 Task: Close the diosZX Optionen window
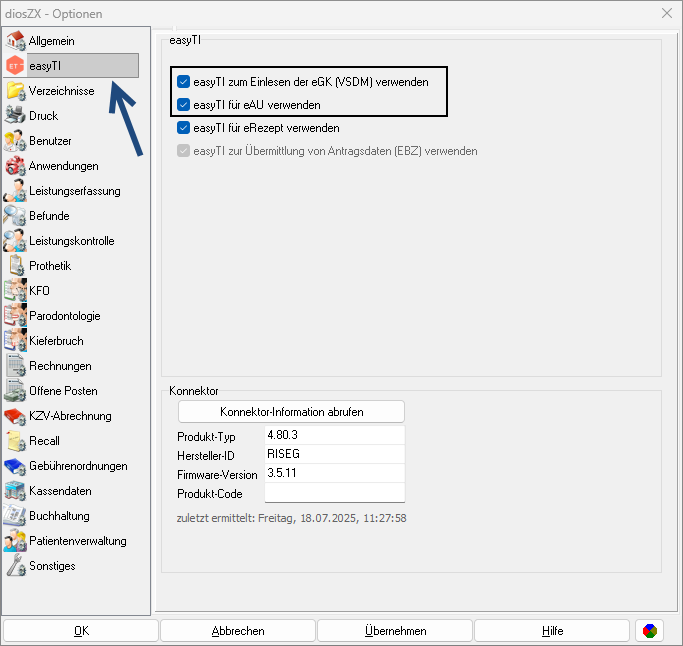point(666,13)
